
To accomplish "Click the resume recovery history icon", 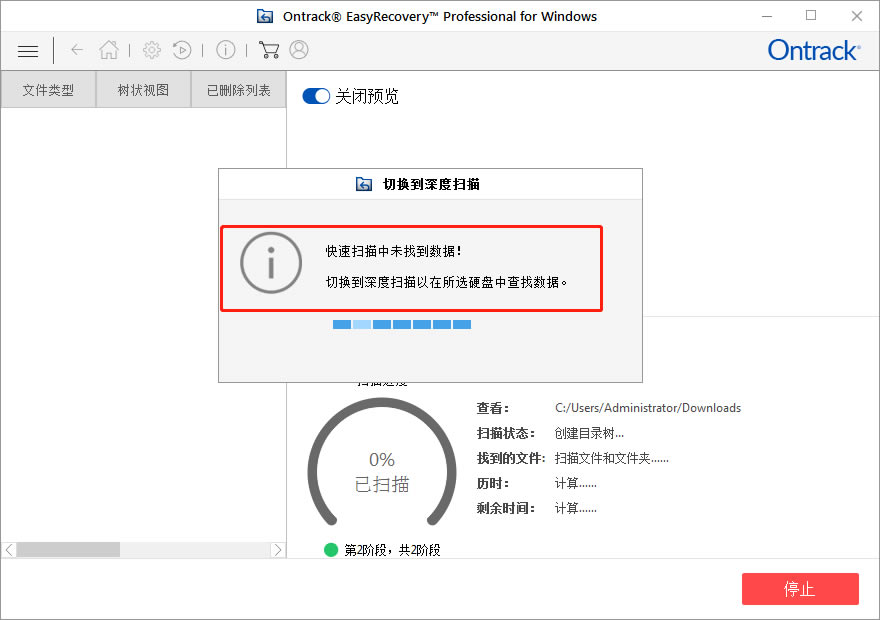I will (182, 49).
